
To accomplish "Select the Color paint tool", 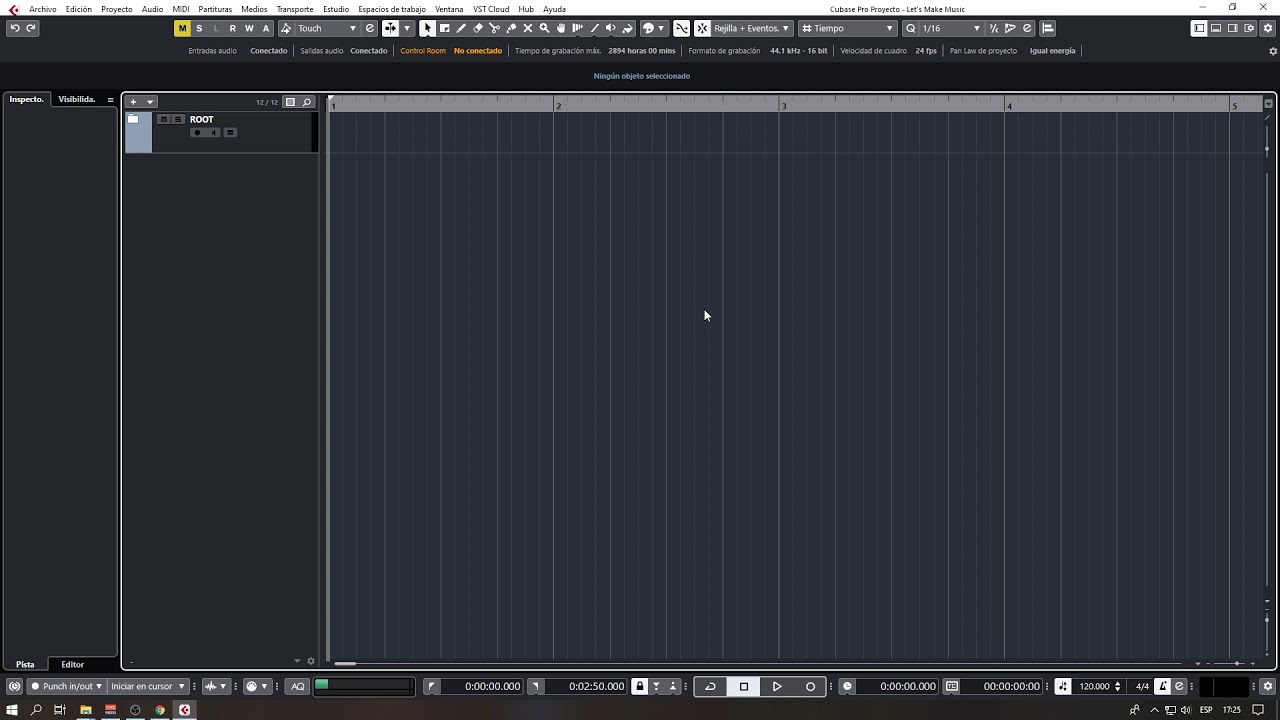I will (627, 28).
